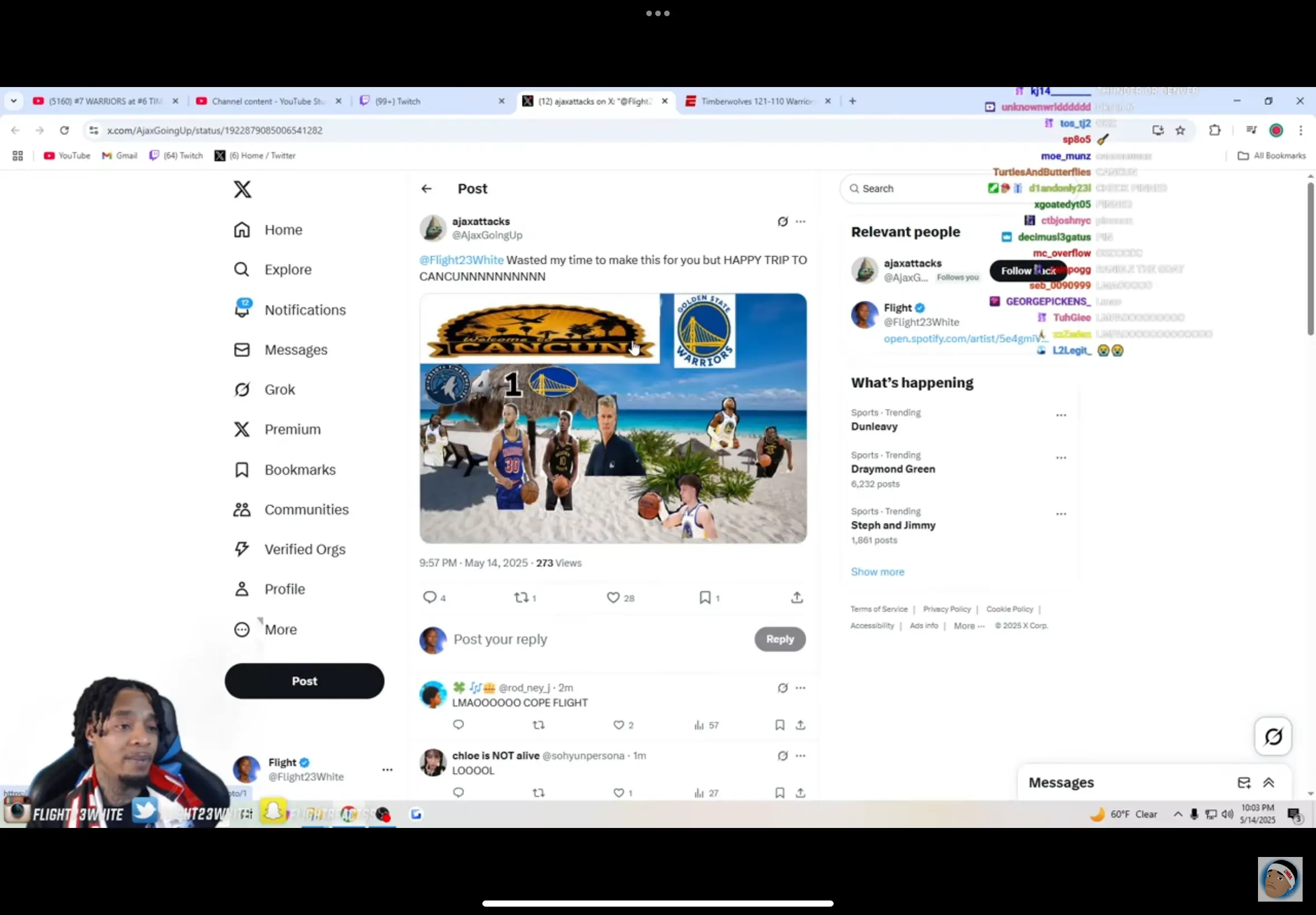The width and height of the screenshot is (1316, 915).
Task: Star this page as a bookmark
Action: click(1180, 130)
